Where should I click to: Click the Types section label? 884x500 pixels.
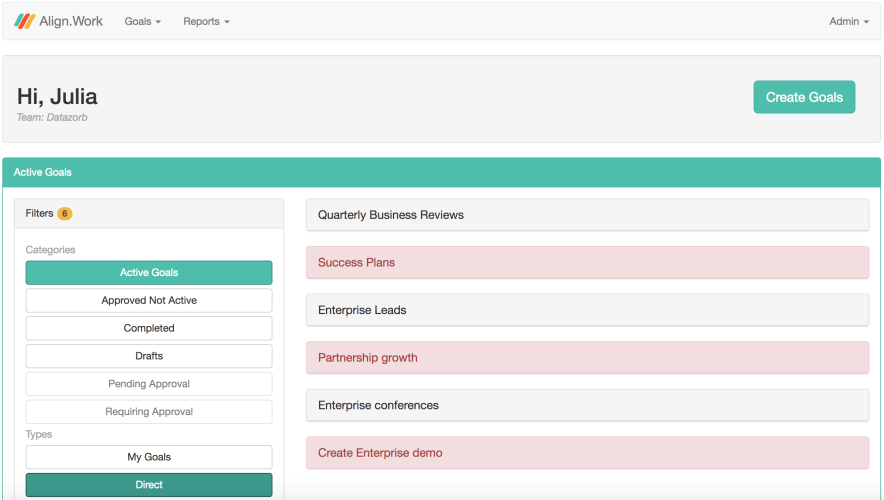(39, 434)
